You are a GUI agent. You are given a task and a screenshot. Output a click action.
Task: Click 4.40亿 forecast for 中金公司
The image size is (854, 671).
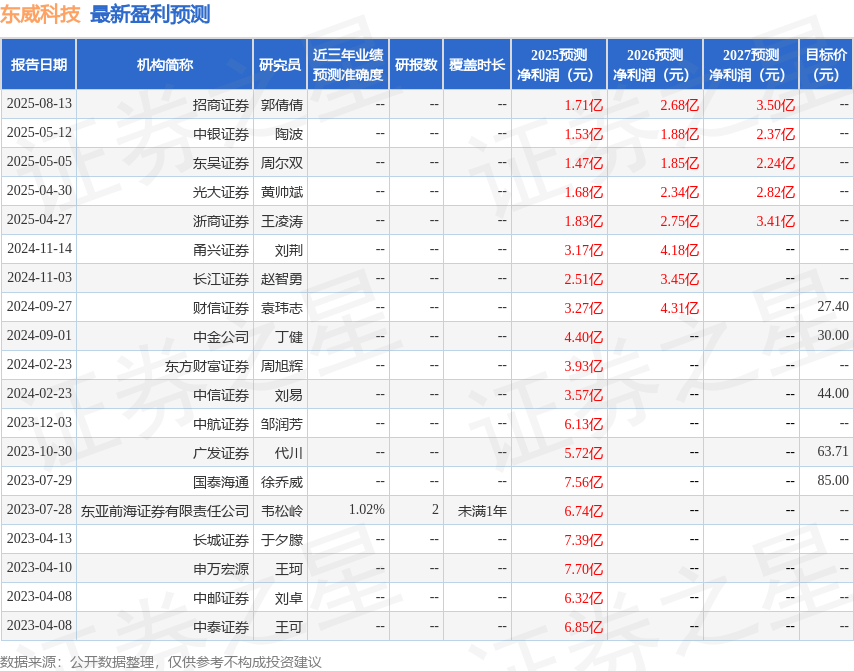point(583,337)
